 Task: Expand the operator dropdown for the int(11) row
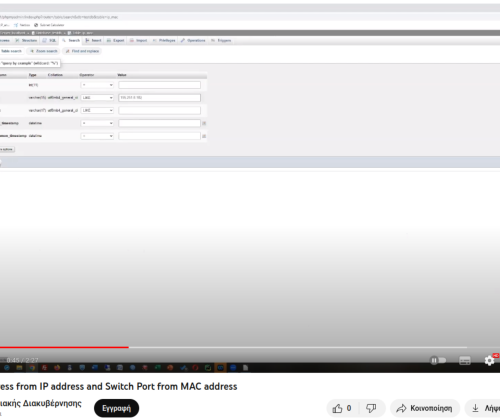point(97,85)
